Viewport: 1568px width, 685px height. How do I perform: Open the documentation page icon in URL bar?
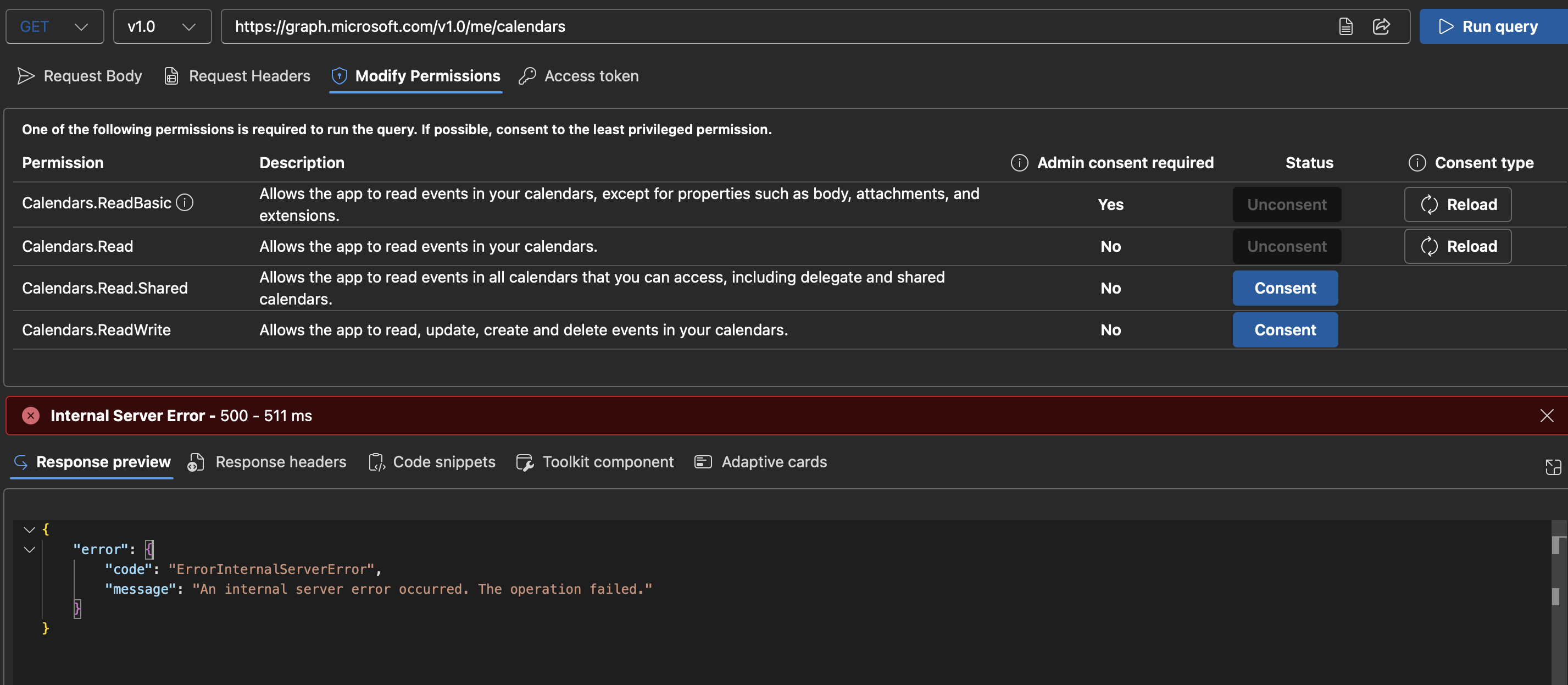tap(1346, 26)
